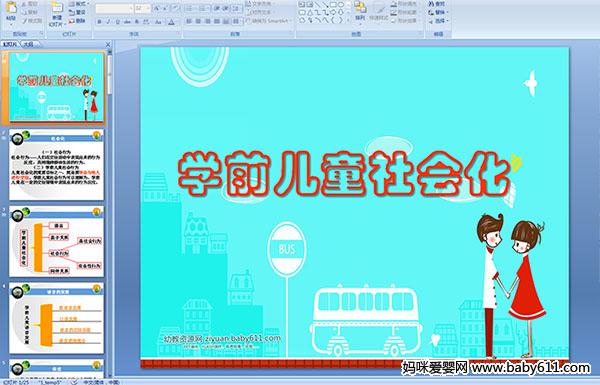Toggle Italic formatting in the font group
Screen dimensions: 600x385
point(108,22)
